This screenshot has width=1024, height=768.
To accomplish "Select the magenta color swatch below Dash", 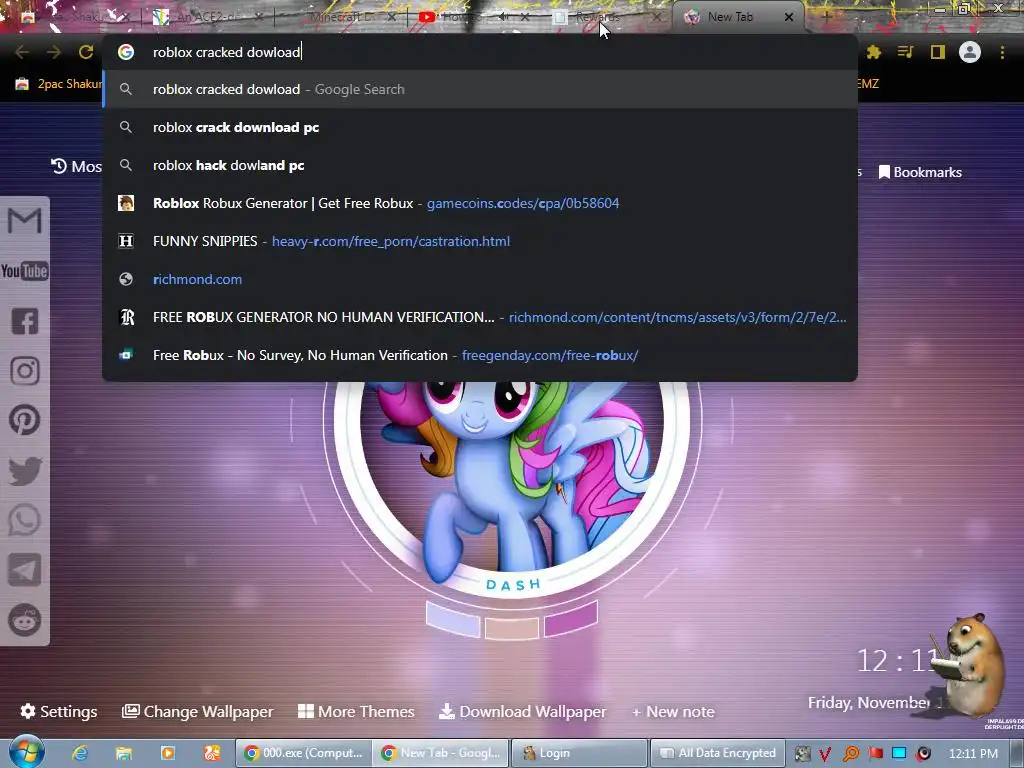I will point(571,618).
